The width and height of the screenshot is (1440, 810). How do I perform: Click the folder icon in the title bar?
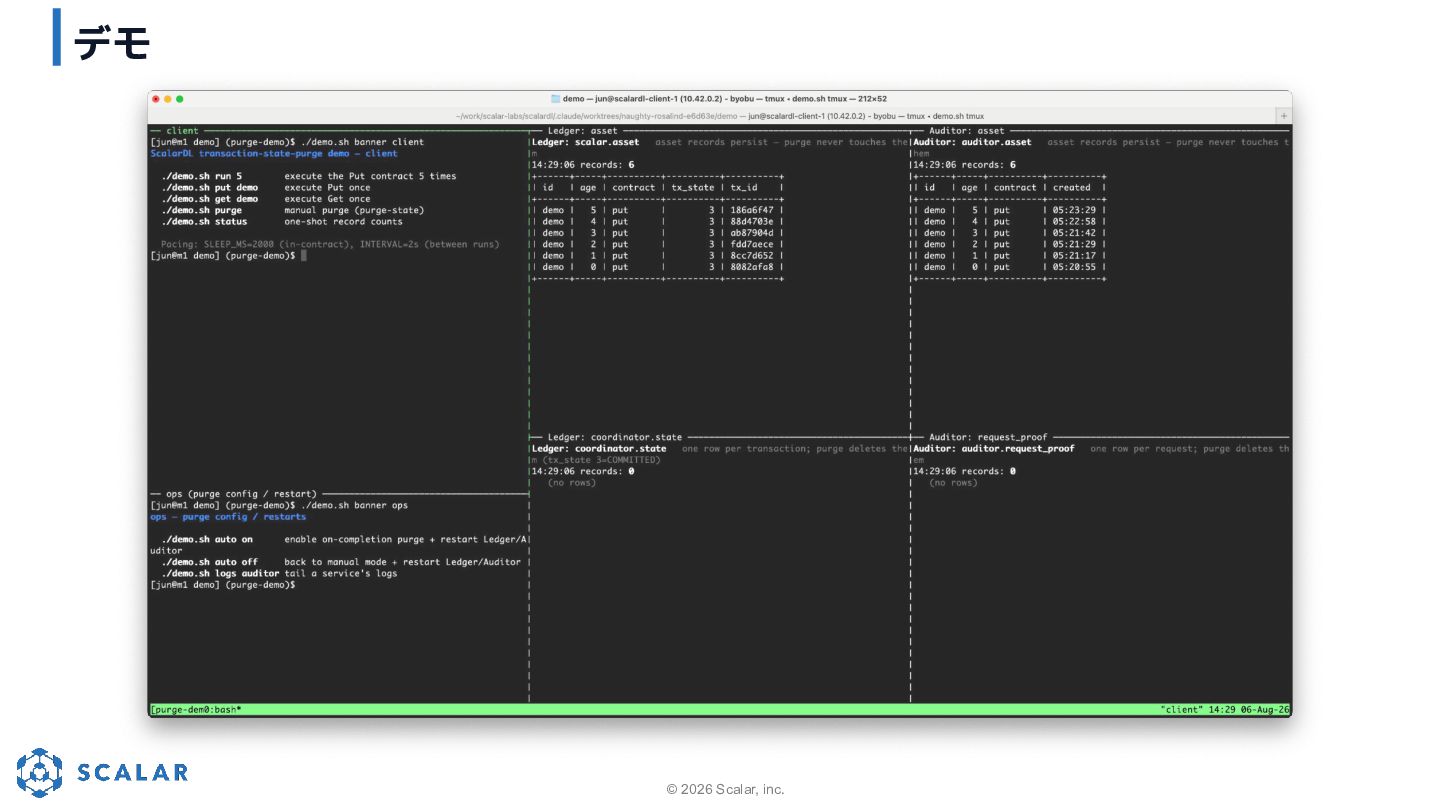point(555,99)
